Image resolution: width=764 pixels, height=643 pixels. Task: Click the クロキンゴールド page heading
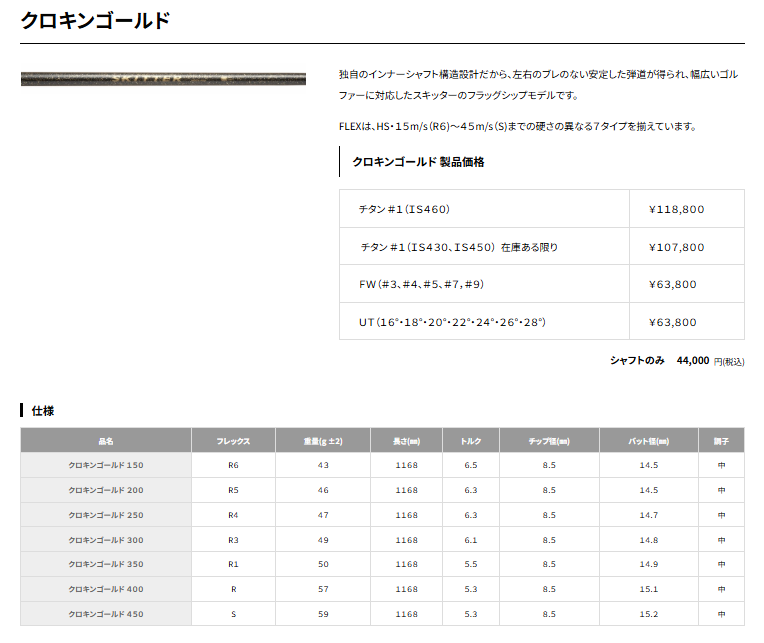coord(96,20)
